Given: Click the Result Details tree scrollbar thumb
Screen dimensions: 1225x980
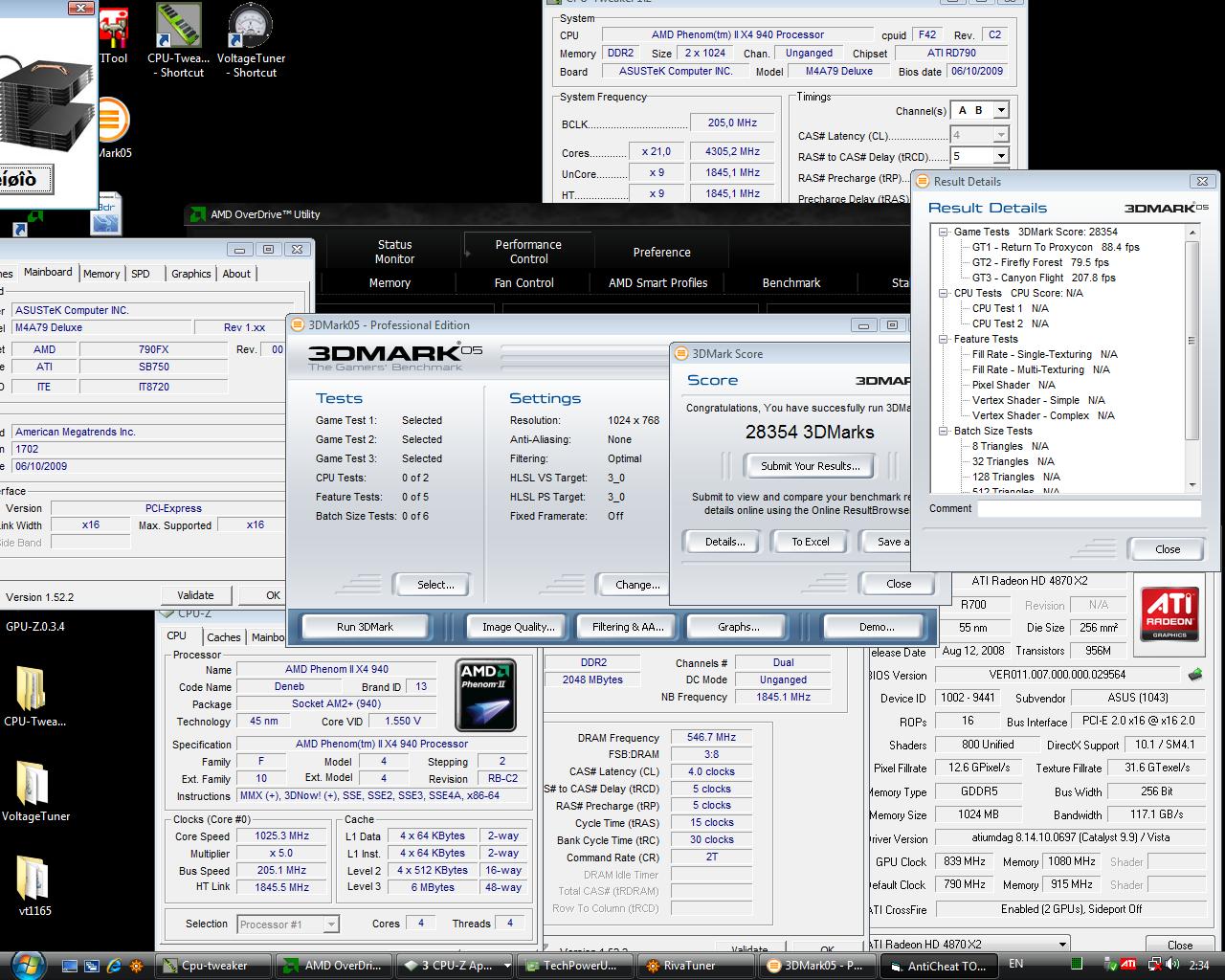Looking at the screenshot, I should (1192, 341).
